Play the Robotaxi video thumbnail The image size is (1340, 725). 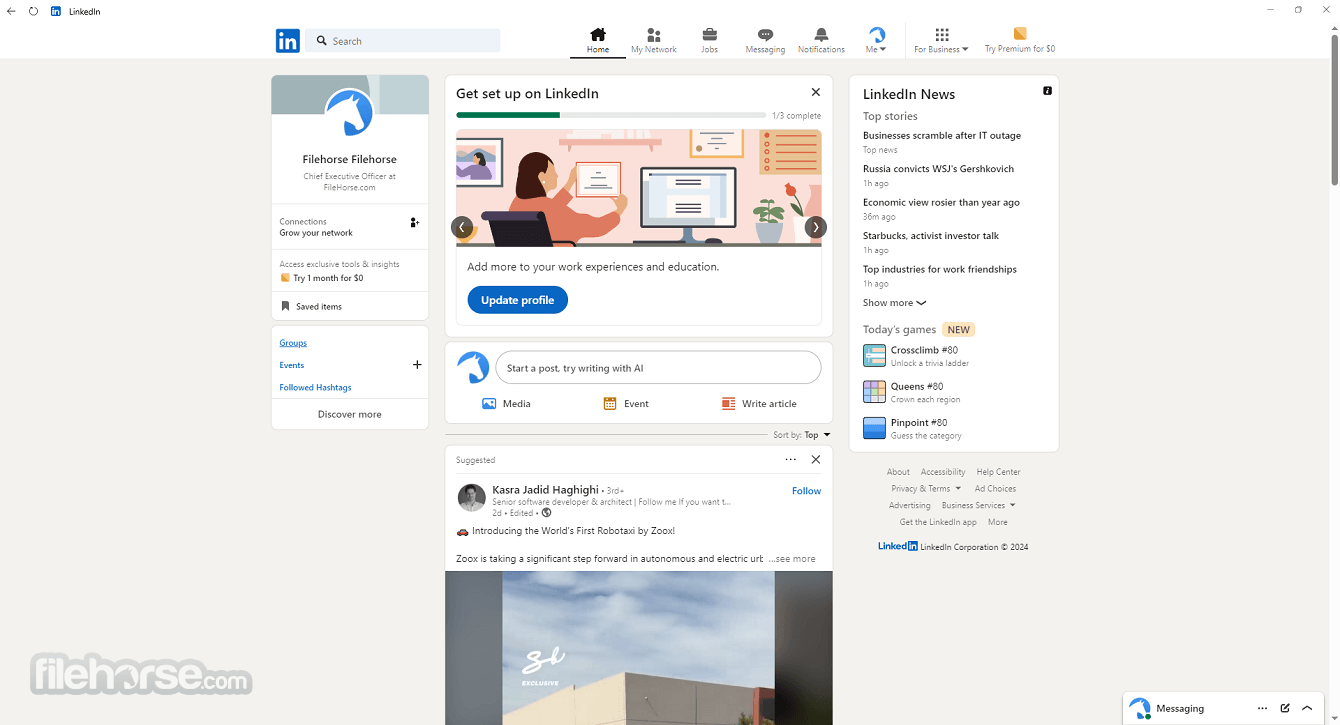click(x=639, y=648)
